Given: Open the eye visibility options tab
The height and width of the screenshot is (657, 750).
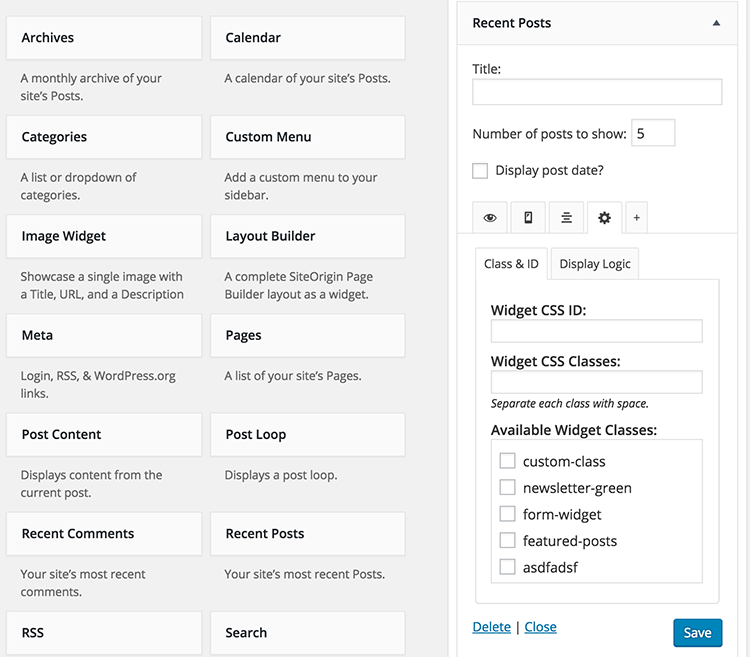Looking at the screenshot, I should click(490, 217).
